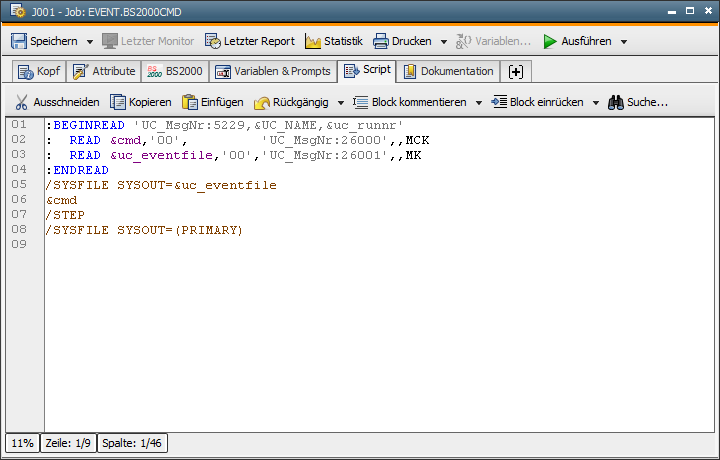Click the [+] add tab button
Image resolution: width=720 pixels, height=460 pixels.
(x=516, y=72)
